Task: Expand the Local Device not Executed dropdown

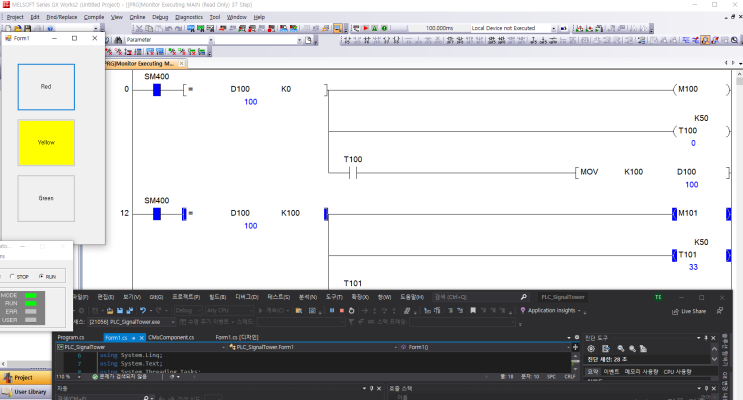Action: (553, 28)
